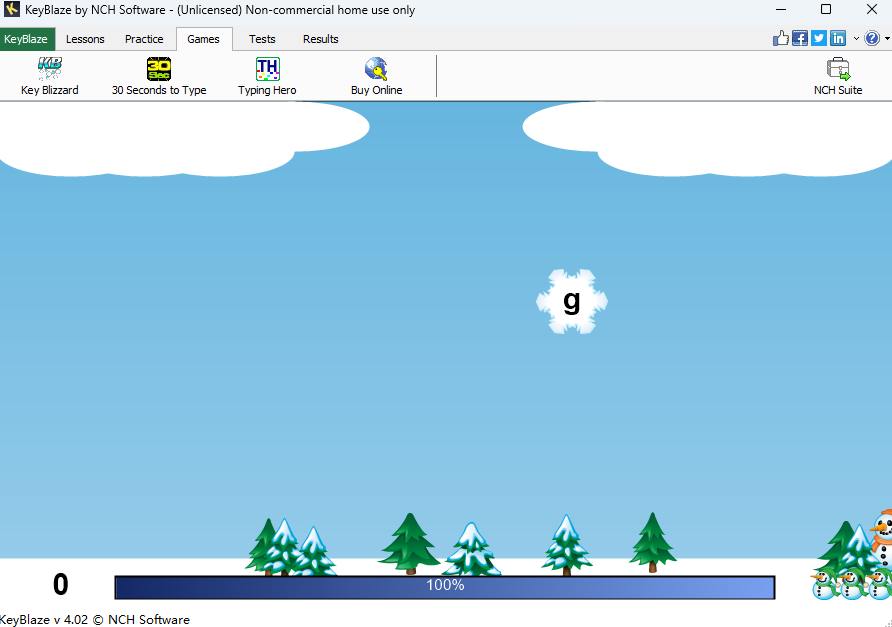Click the thumbs-up like icon
The height and width of the screenshot is (627, 892).
(780, 38)
